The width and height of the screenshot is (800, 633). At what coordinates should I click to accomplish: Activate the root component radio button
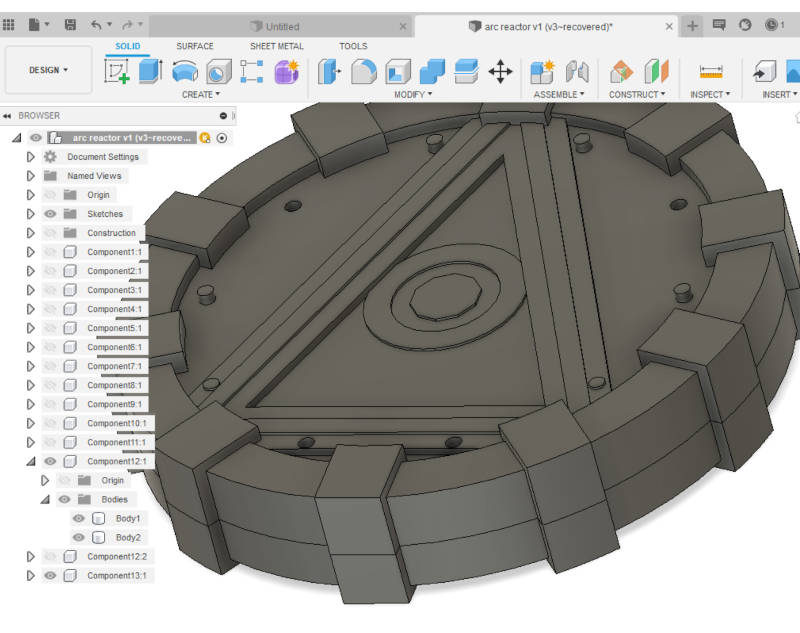tap(221, 138)
